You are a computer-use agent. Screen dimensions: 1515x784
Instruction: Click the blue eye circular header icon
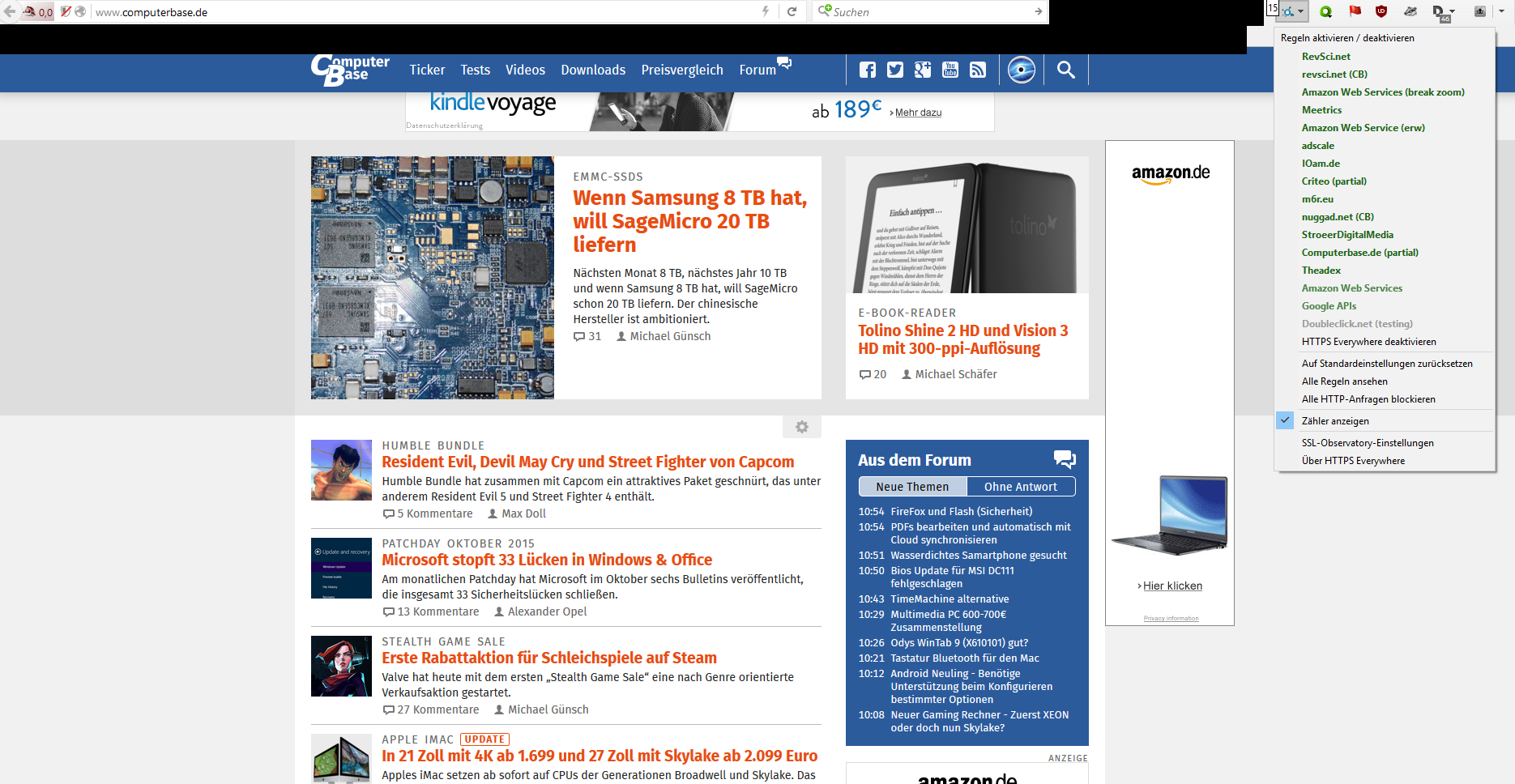(1022, 70)
